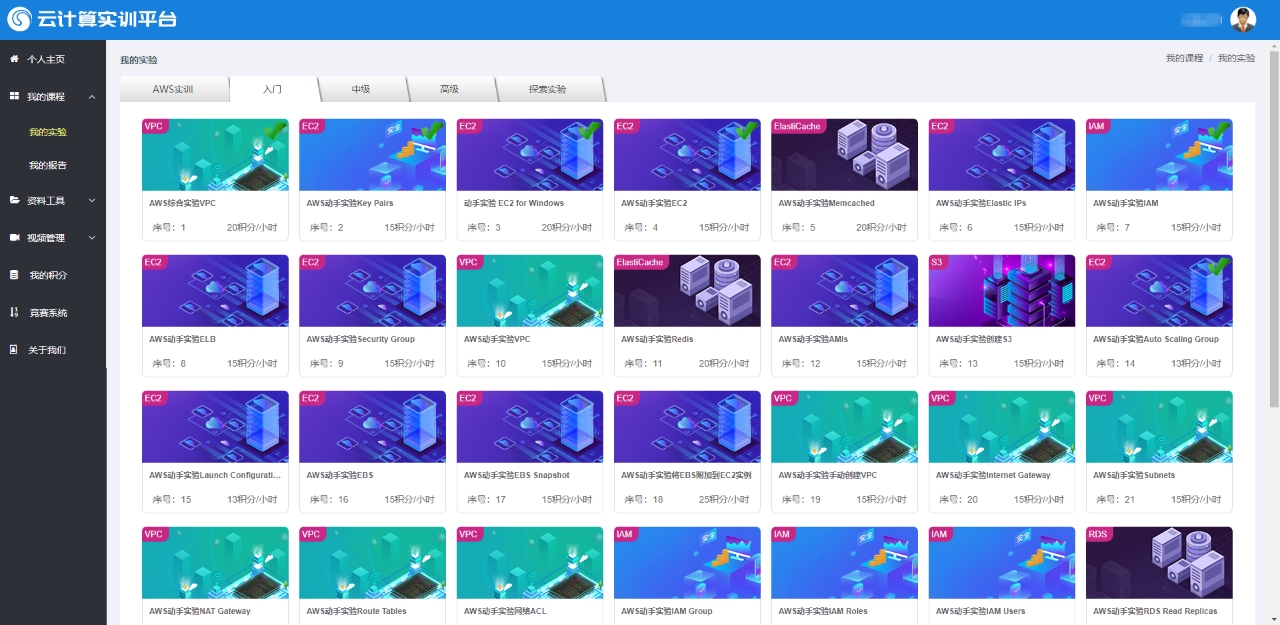Click 我的课程 breadcrumb link
Image resolution: width=1280 pixels, height=625 pixels.
click(x=1184, y=59)
